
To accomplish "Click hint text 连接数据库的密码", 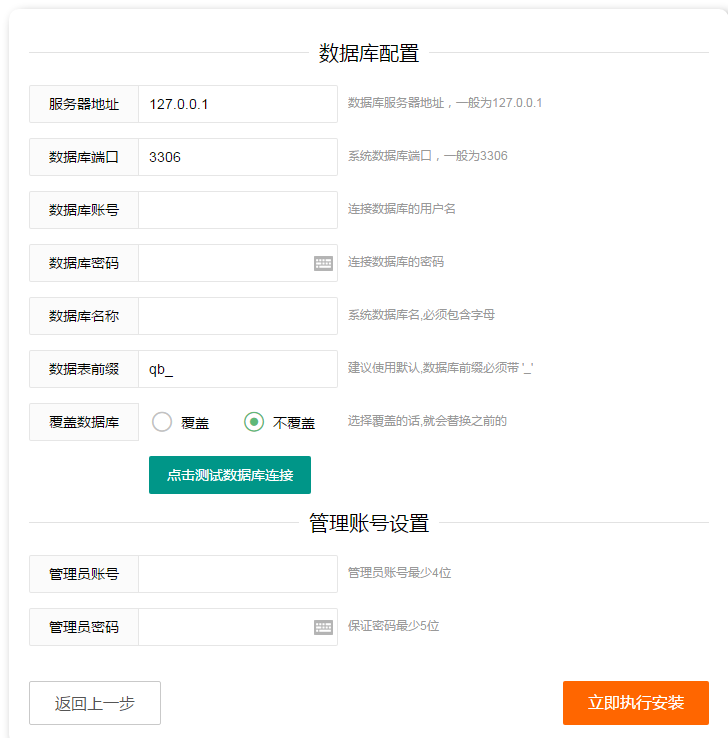I will [x=395, y=262].
